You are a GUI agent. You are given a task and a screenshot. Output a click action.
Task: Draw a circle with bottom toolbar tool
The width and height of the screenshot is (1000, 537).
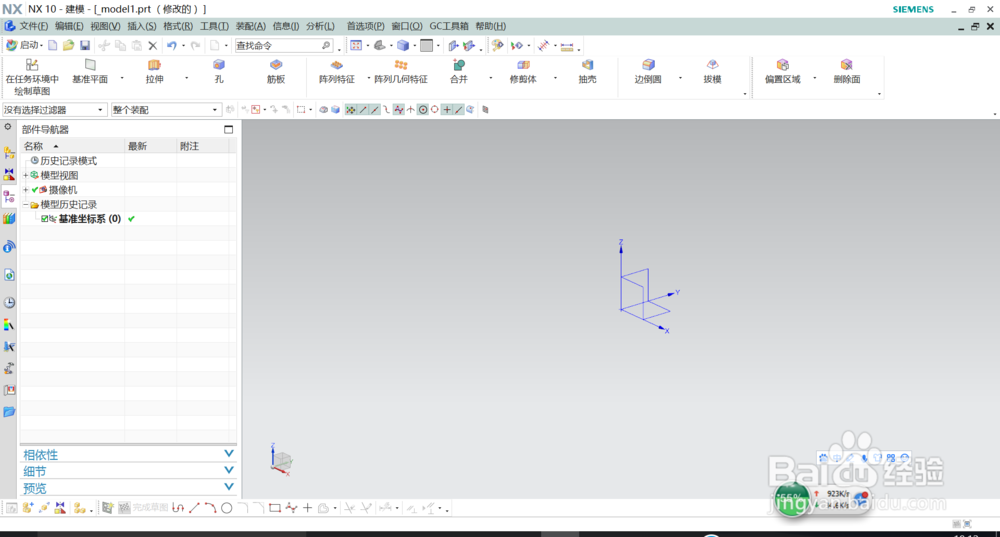click(x=226, y=508)
